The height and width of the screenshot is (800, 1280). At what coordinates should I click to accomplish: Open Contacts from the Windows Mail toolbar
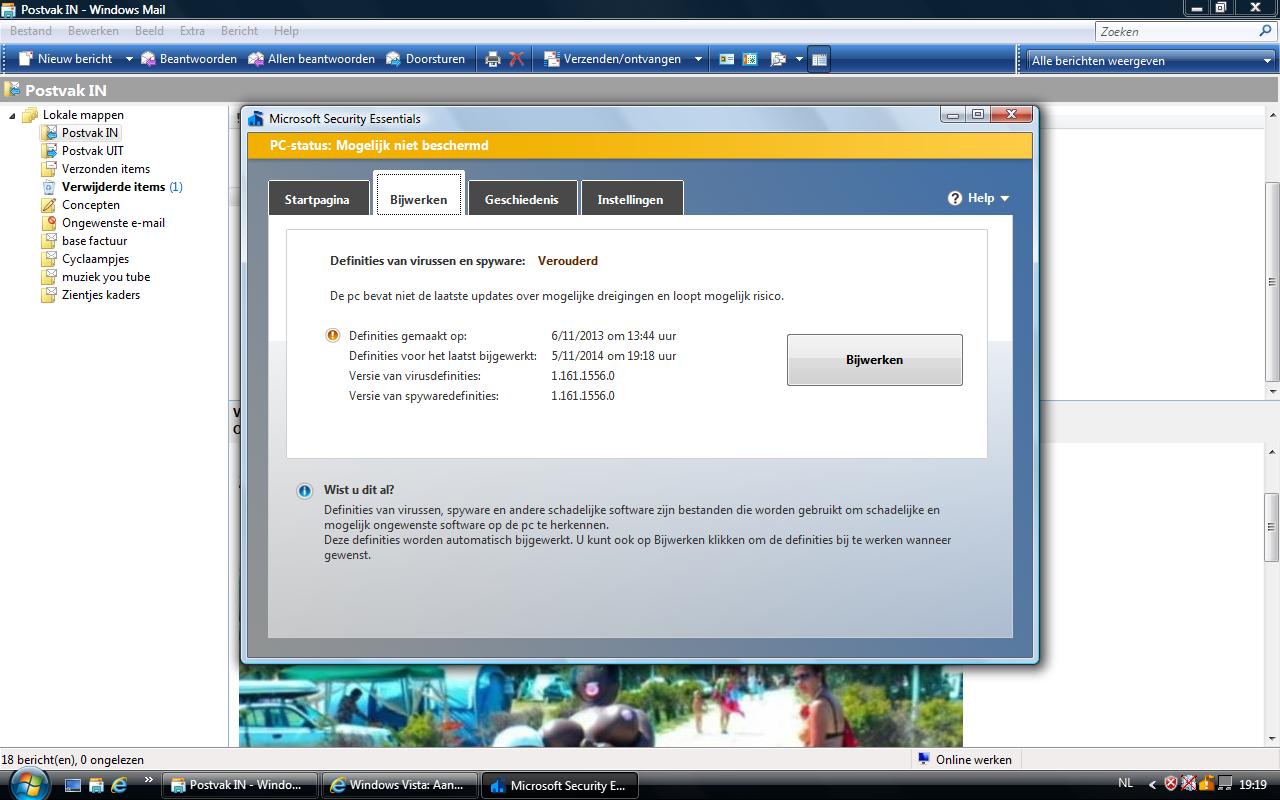727,59
